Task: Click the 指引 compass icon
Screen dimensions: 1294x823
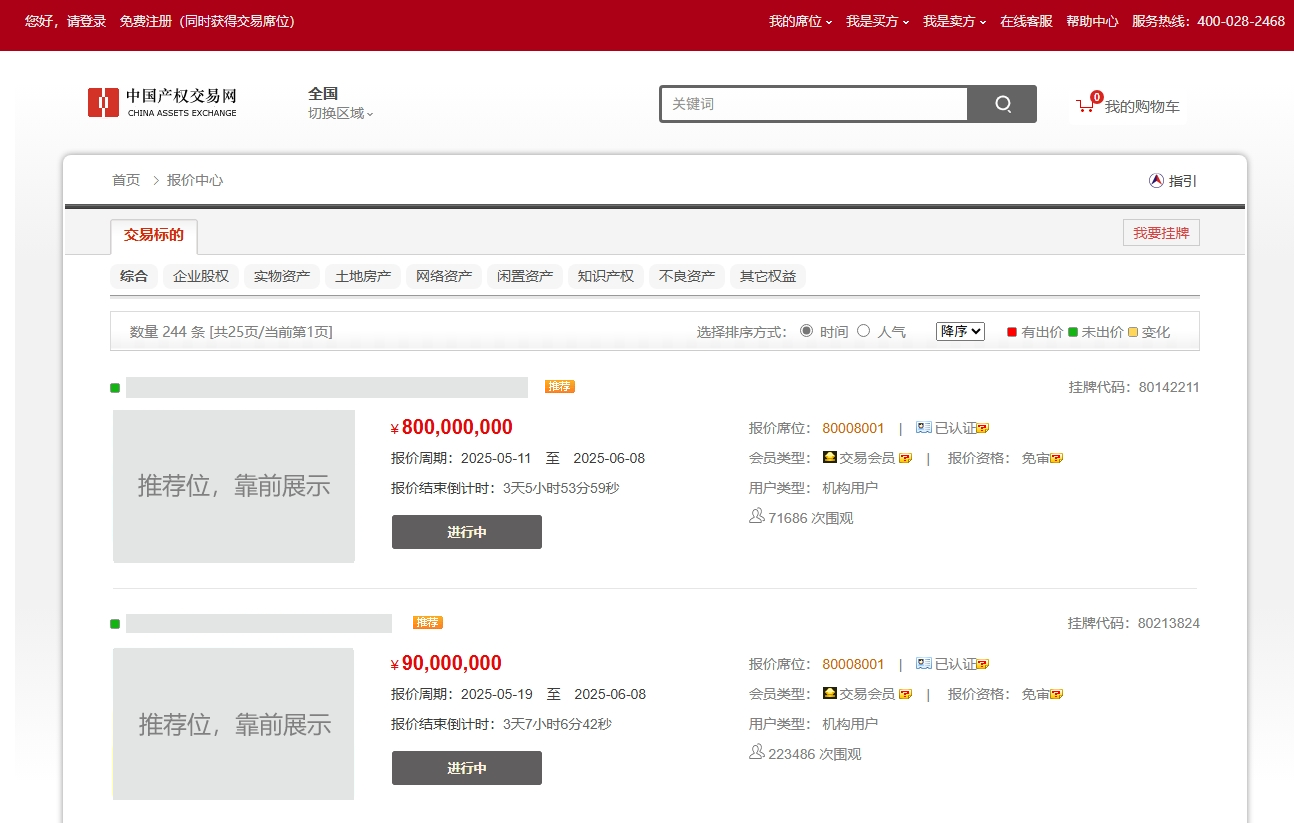Action: pyautogui.click(x=1156, y=181)
